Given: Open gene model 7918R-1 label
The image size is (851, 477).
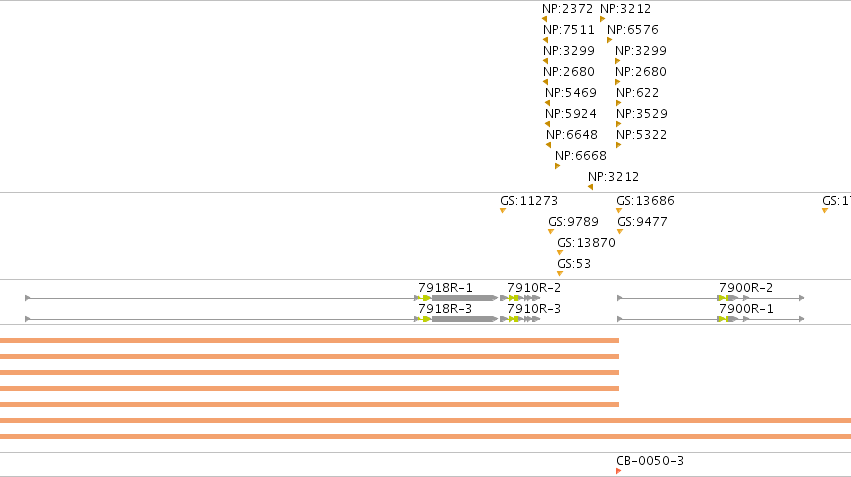Looking at the screenshot, I should coord(445,288).
